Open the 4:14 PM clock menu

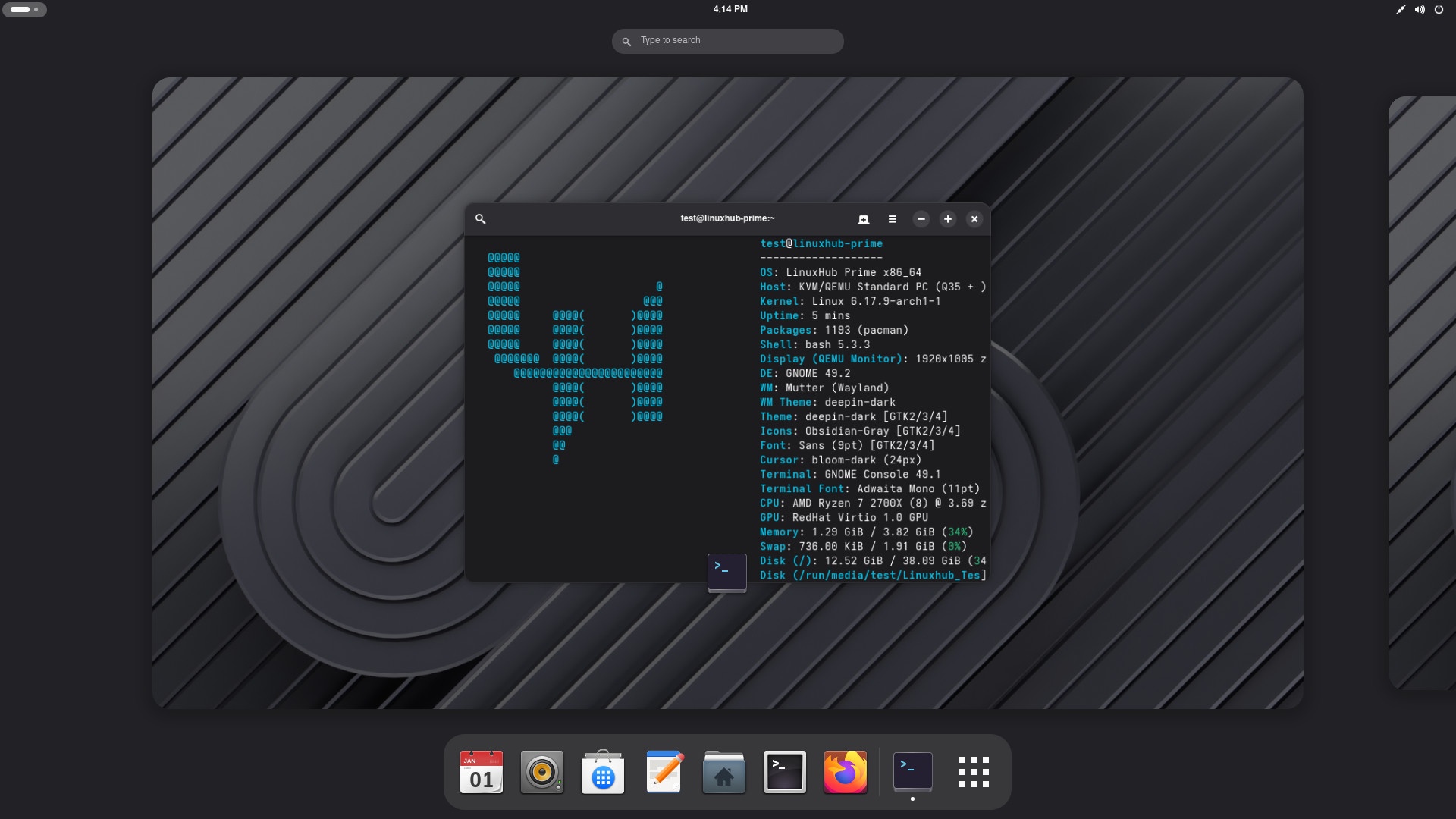pos(730,9)
